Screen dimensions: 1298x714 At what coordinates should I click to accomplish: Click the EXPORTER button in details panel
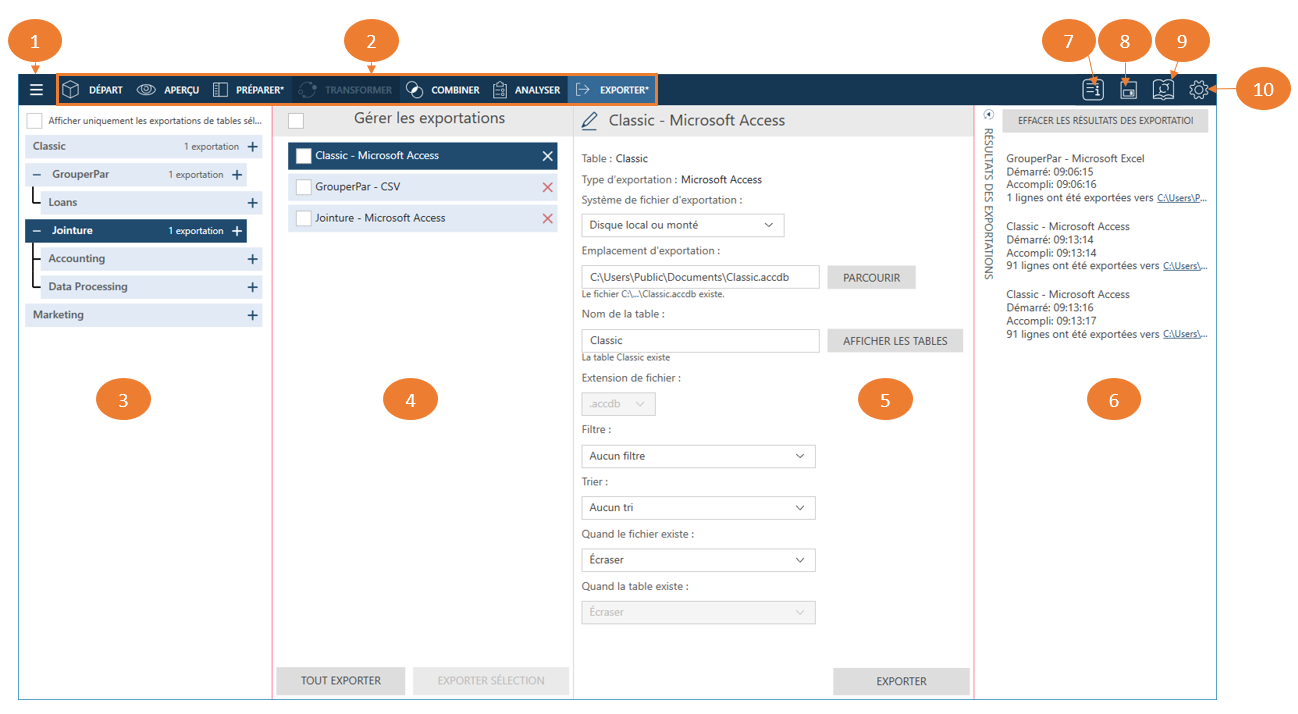coord(902,681)
